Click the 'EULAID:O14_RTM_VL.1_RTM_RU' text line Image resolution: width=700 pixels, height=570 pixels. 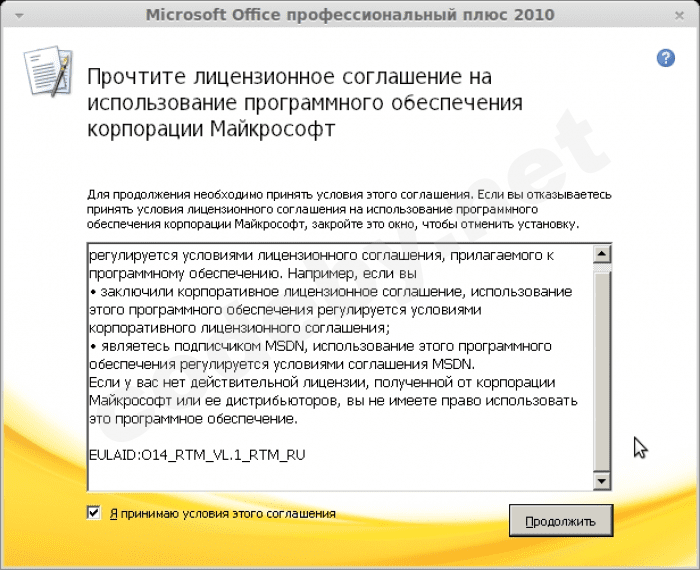coord(197,455)
